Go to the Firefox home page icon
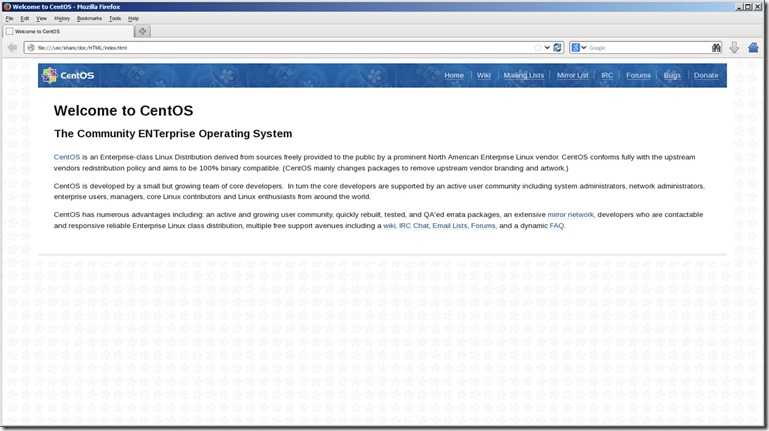The image size is (769, 431). coord(753,48)
